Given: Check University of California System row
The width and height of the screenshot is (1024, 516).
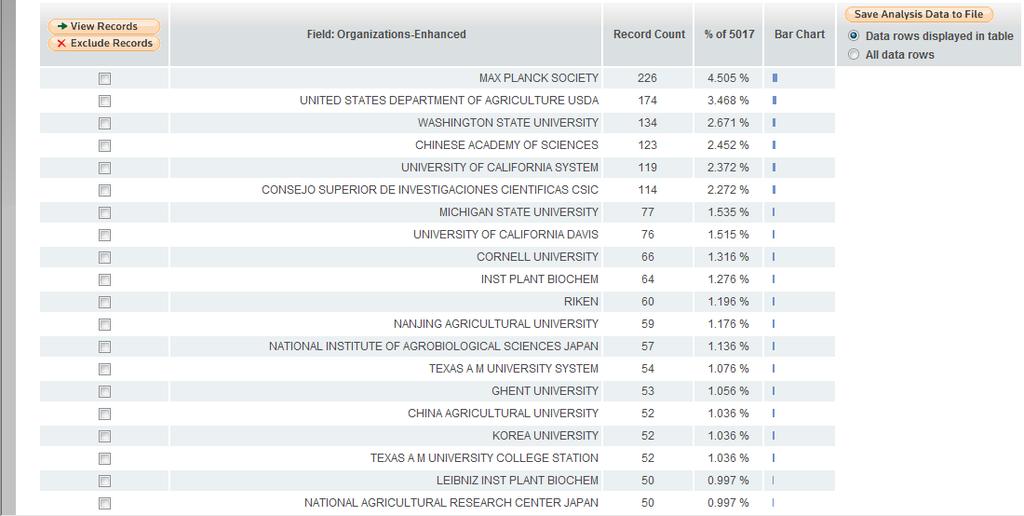Looking at the screenshot, I should tap(104, 168).
